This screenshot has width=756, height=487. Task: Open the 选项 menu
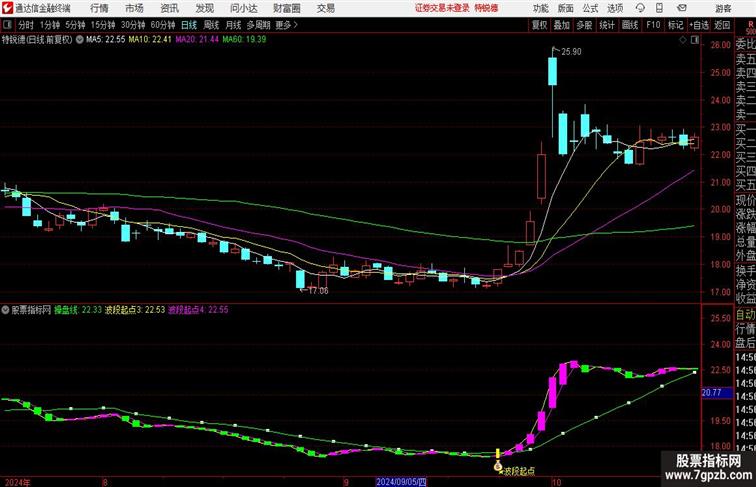[x=615, y=8]
